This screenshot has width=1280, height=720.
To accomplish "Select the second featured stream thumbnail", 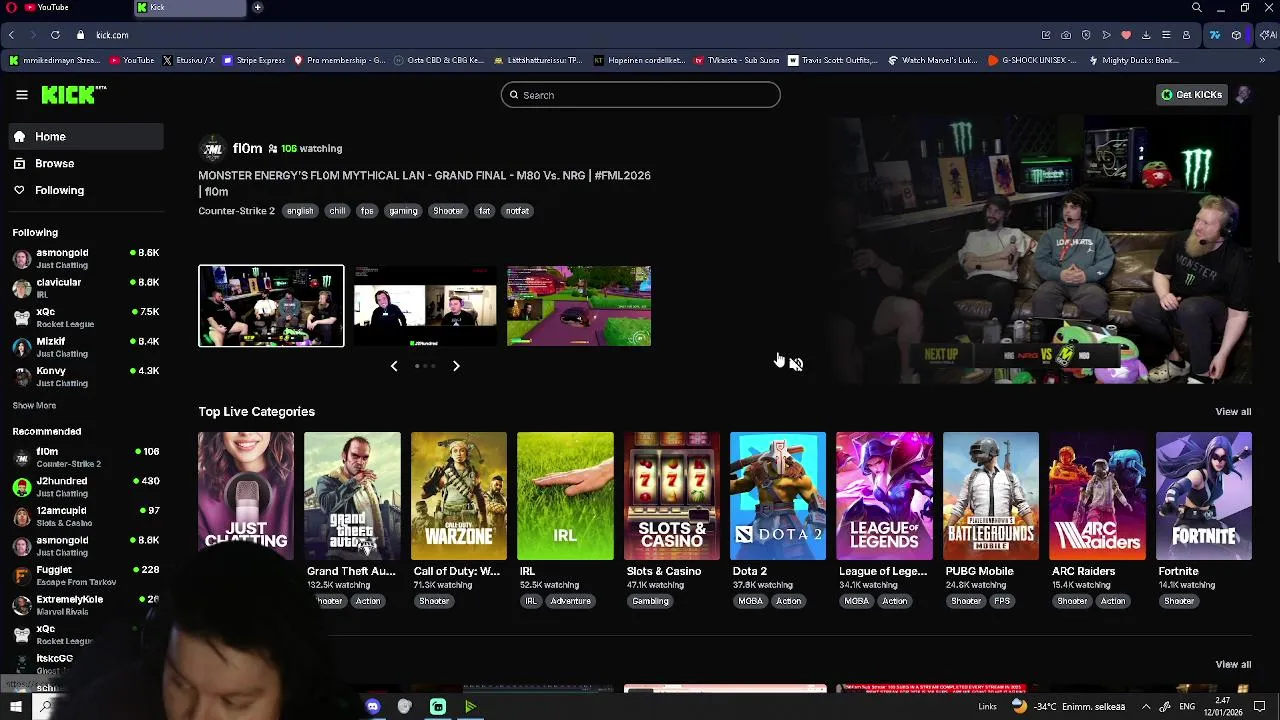I will (425, 306).
